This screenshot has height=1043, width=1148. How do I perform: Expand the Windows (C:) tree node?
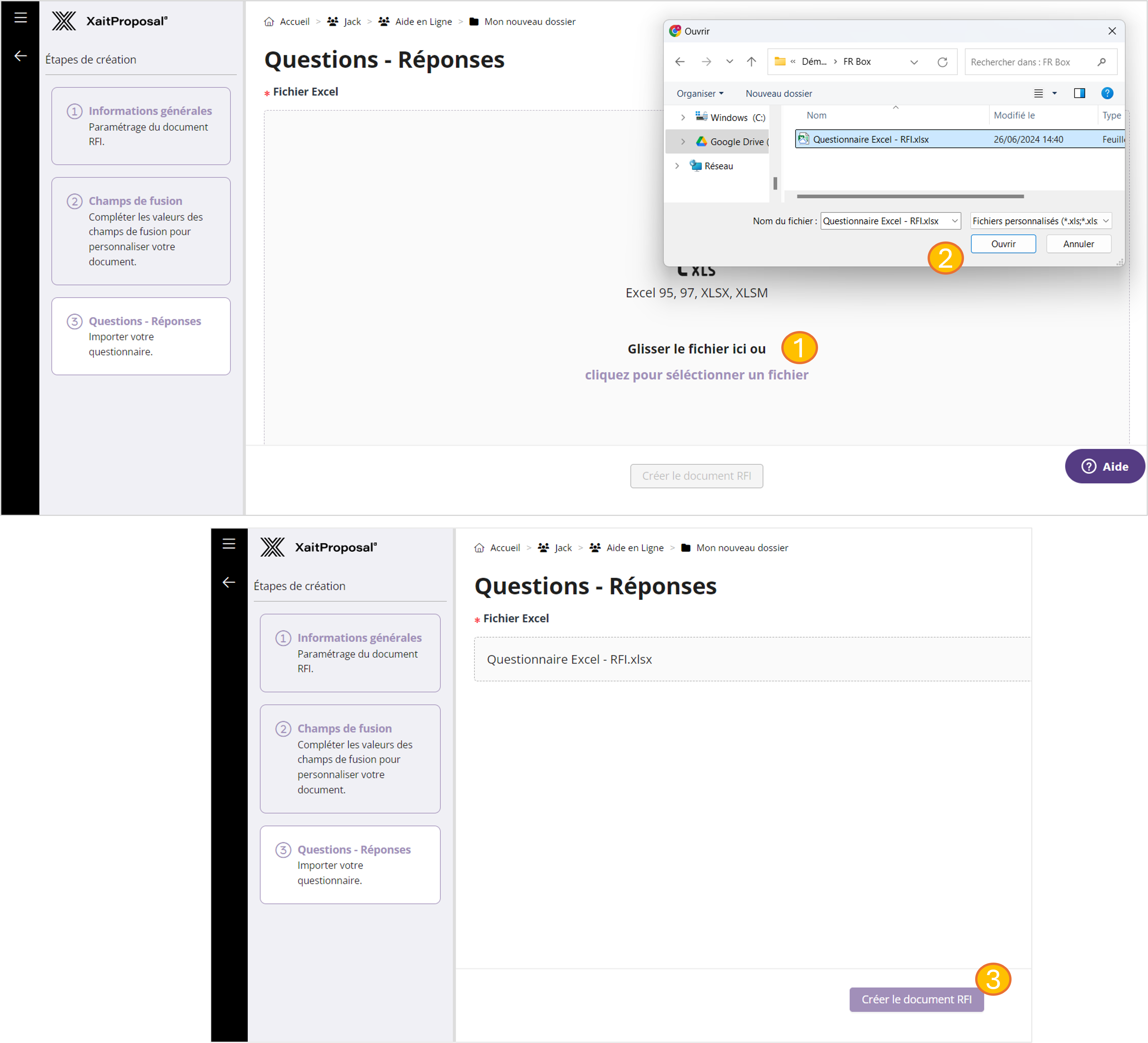point(683,117)
